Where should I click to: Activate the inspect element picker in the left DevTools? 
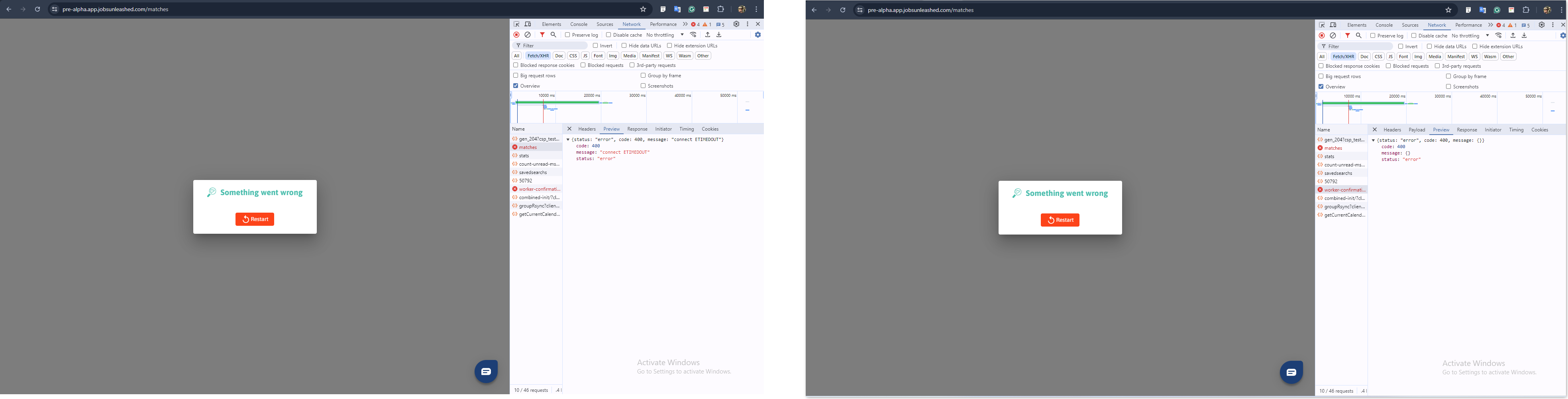(x=517, y=24)
